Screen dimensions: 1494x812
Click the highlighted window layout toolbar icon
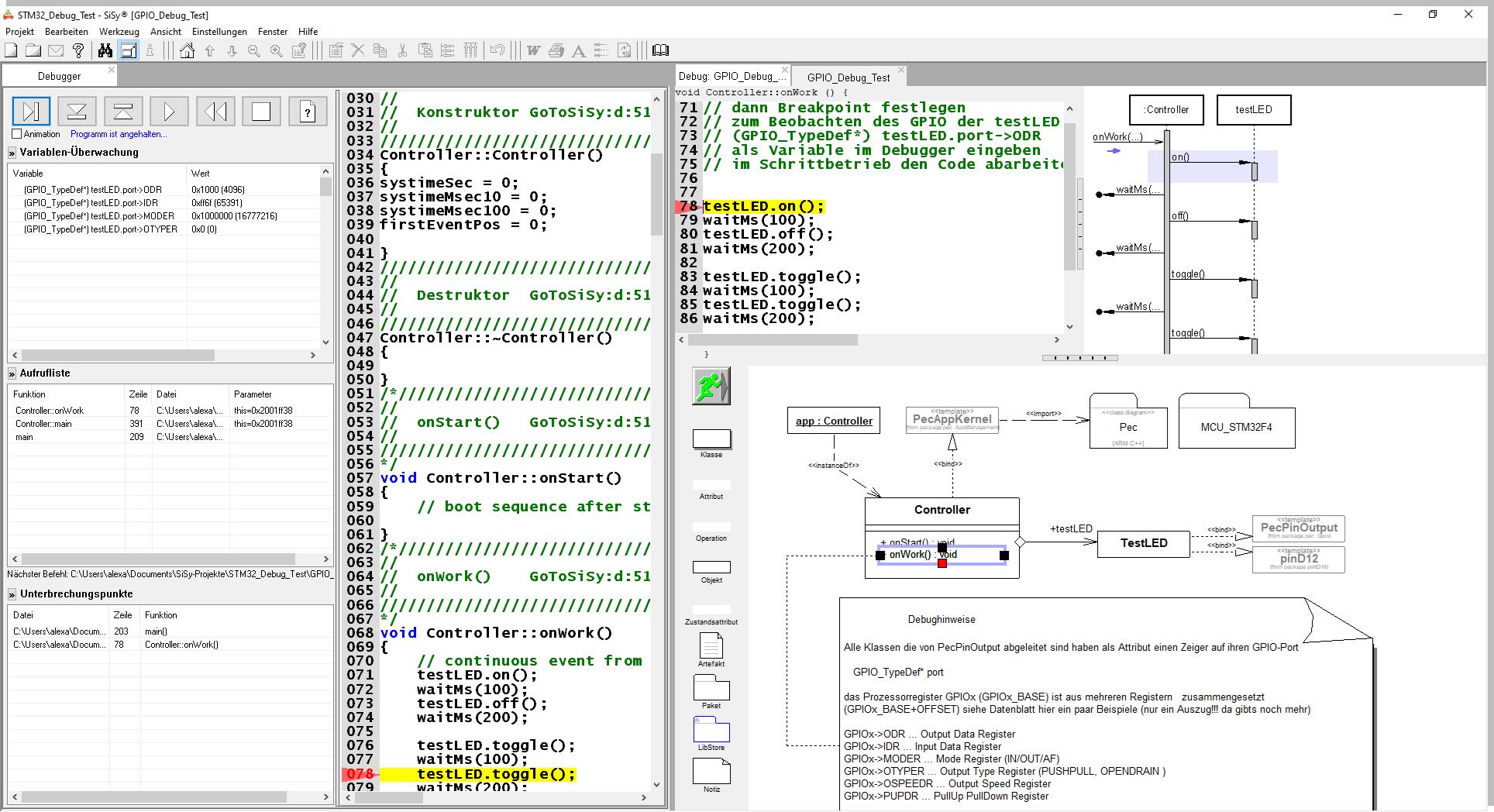point(129,50)
